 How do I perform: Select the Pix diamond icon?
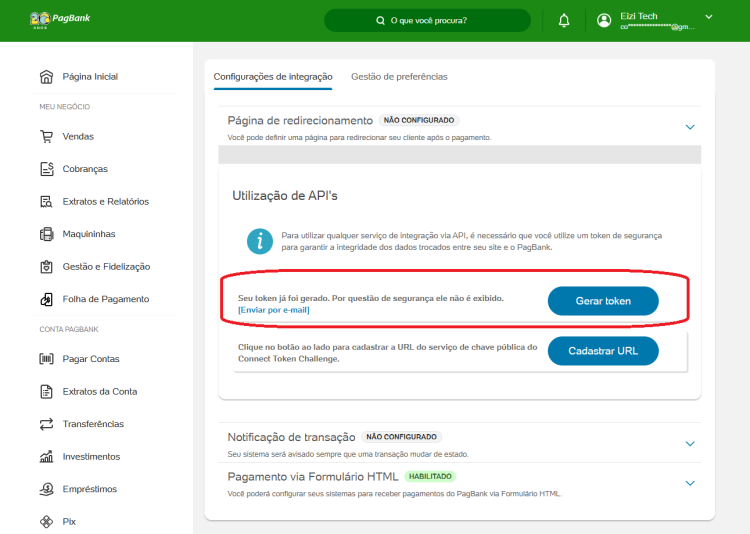46,522
